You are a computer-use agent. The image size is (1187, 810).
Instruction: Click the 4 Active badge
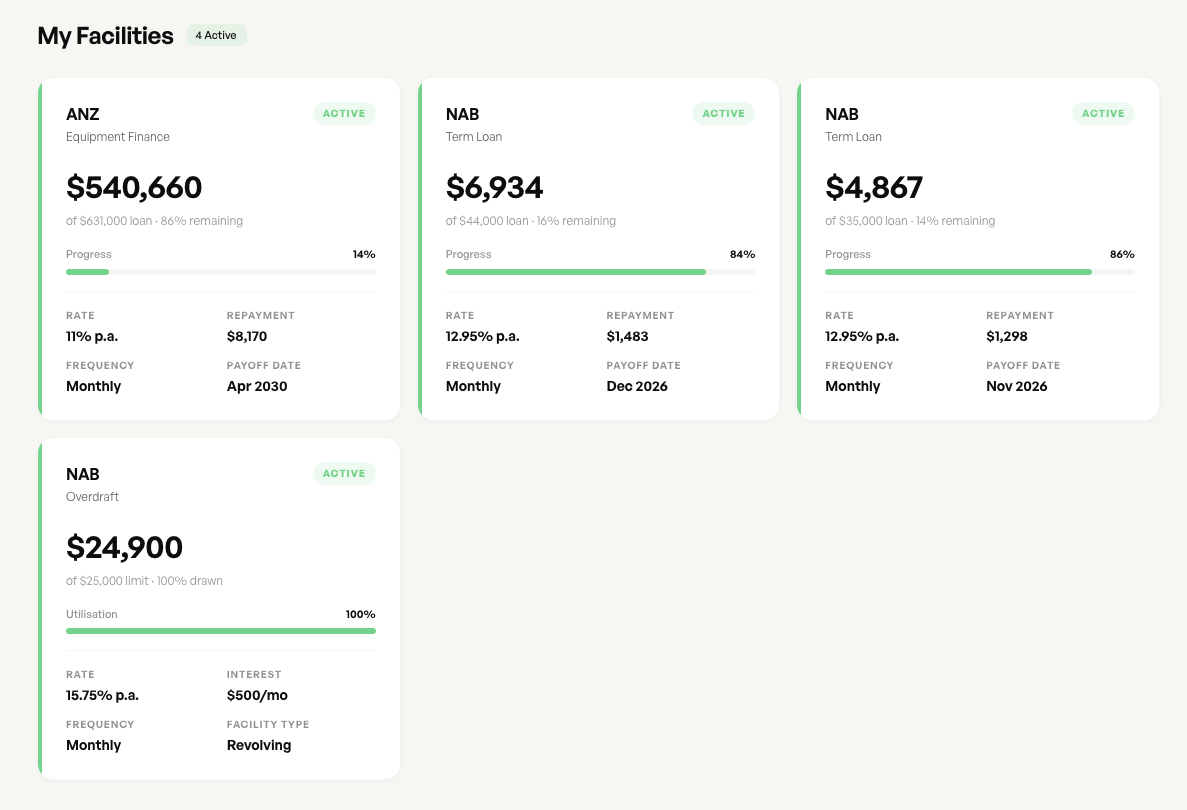217,36
